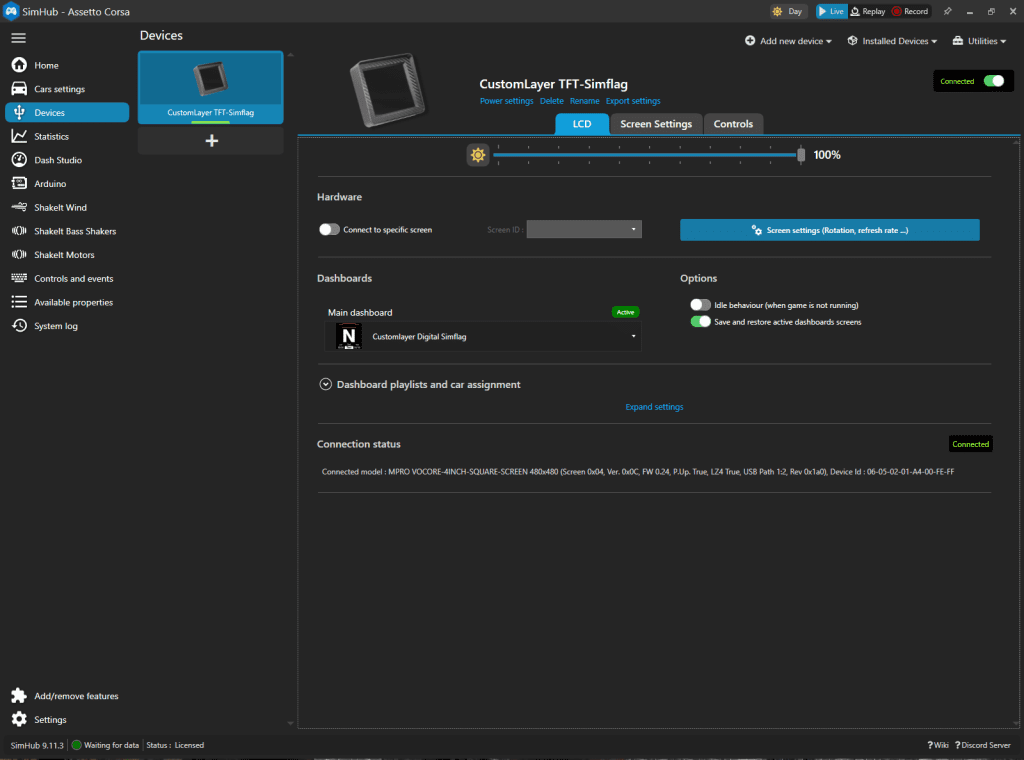Open ShakeIt Wind via its icon
Image resolution: width=1024 pixels, height=760 pixels.
18,208
